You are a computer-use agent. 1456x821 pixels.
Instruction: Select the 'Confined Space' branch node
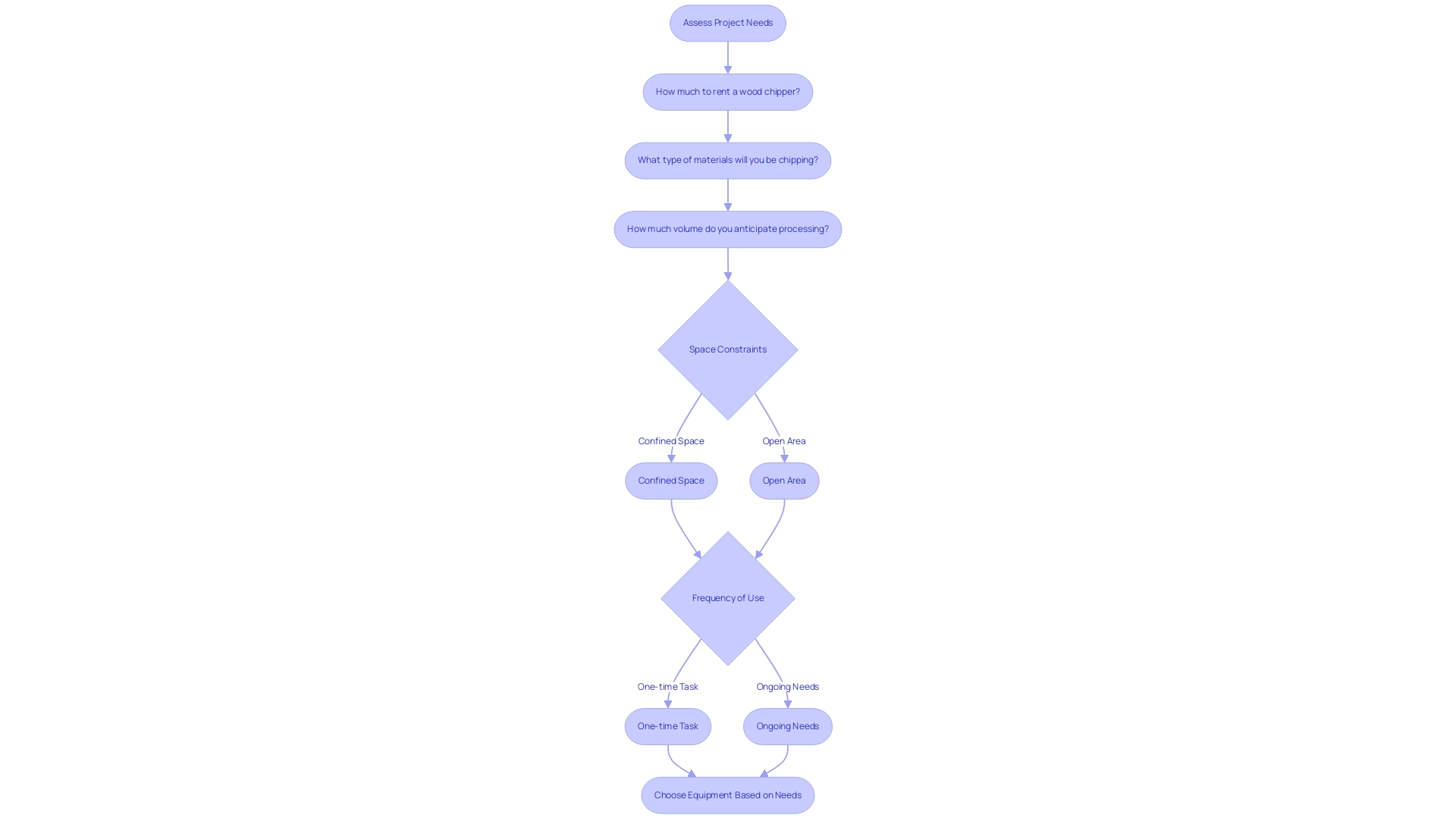[x=671, y=480]
